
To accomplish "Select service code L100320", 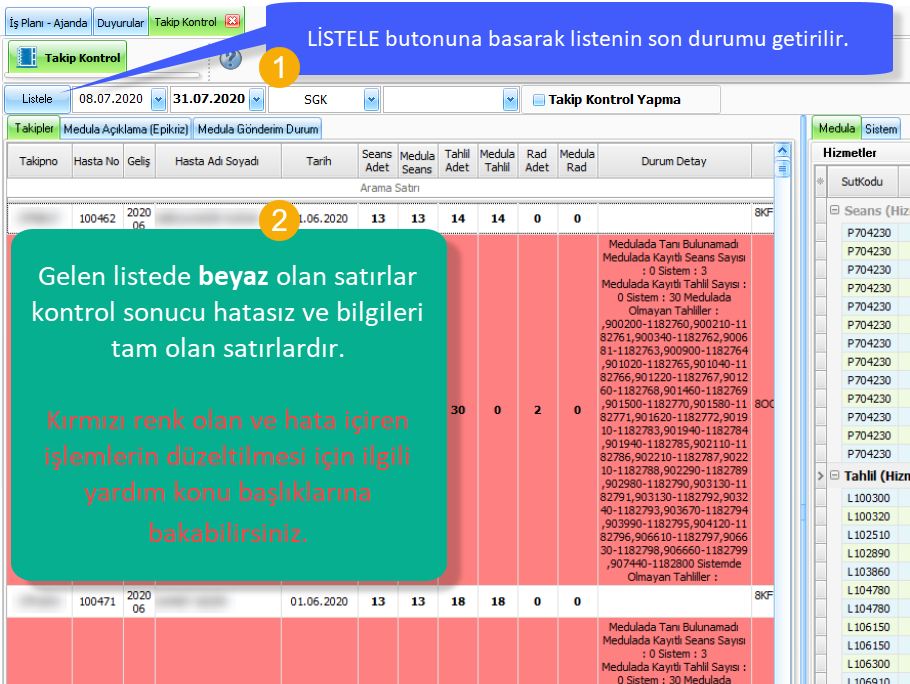I will click(868, 516).
